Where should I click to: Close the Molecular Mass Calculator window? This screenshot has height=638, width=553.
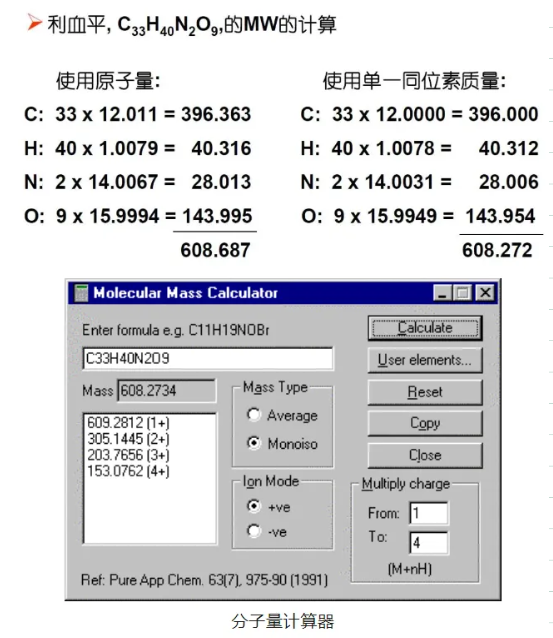click(485, 293)
